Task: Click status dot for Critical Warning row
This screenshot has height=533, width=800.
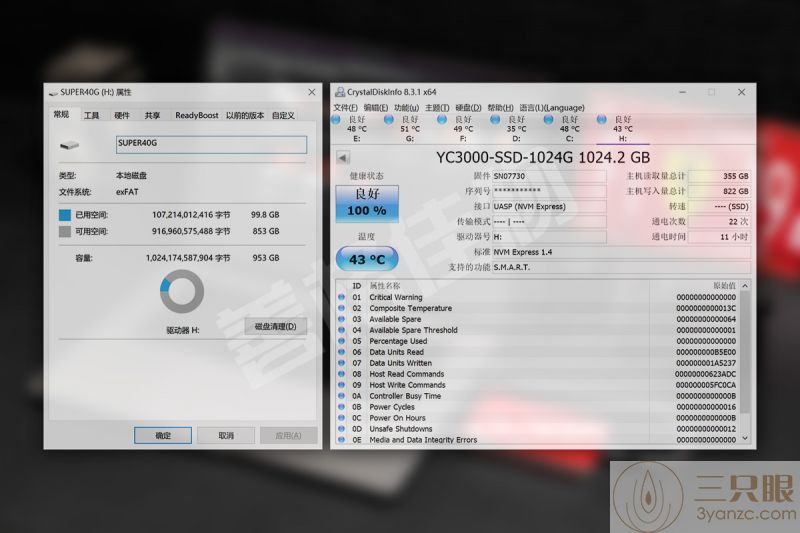Action: point(341,297)
